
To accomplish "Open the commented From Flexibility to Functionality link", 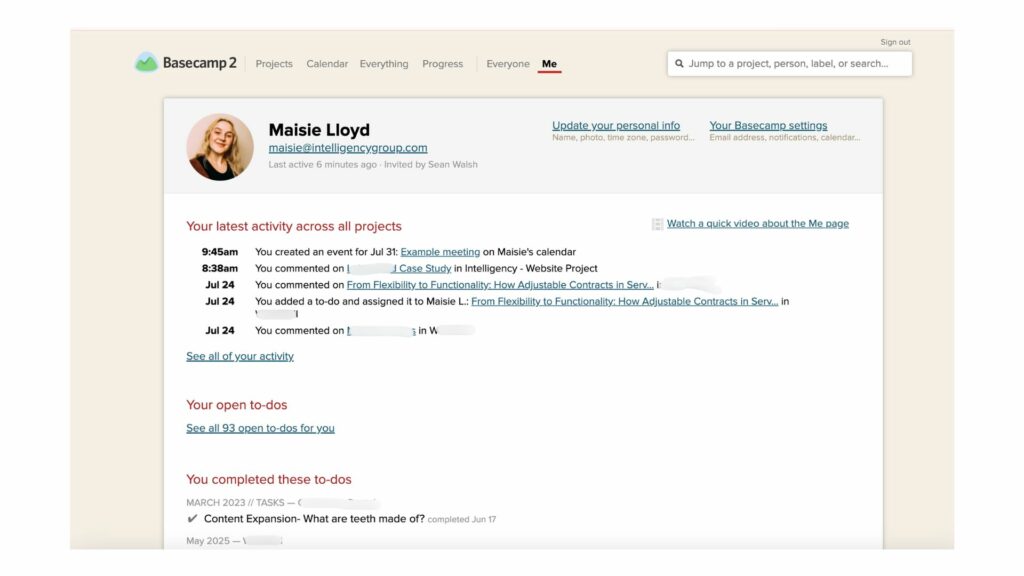I will click(x=500, y=285).
